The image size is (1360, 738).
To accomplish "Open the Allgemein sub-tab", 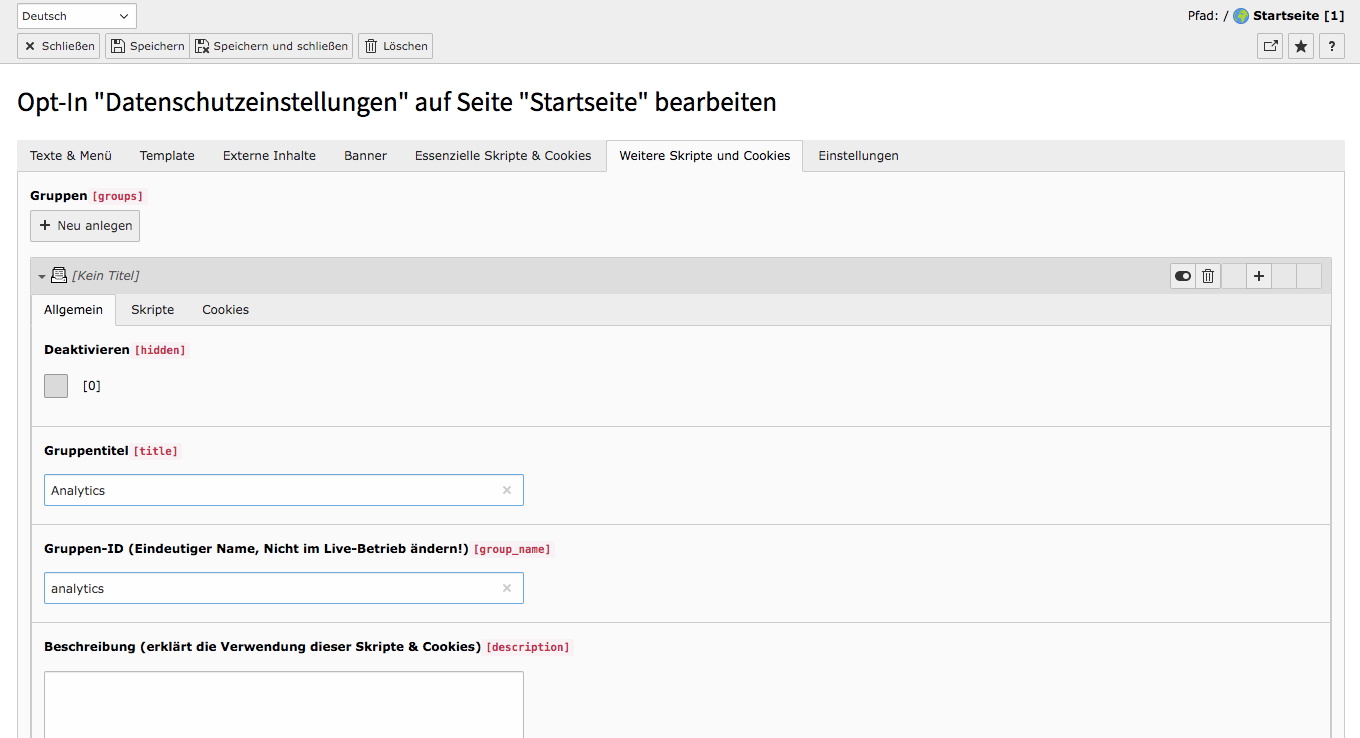I will point(73,310).
